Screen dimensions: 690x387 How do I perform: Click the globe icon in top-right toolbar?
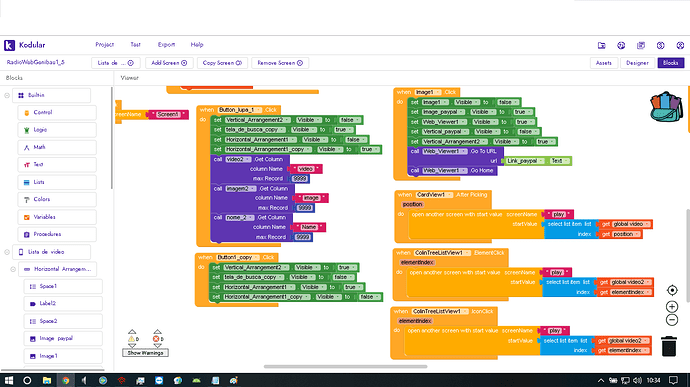(621, 45)
